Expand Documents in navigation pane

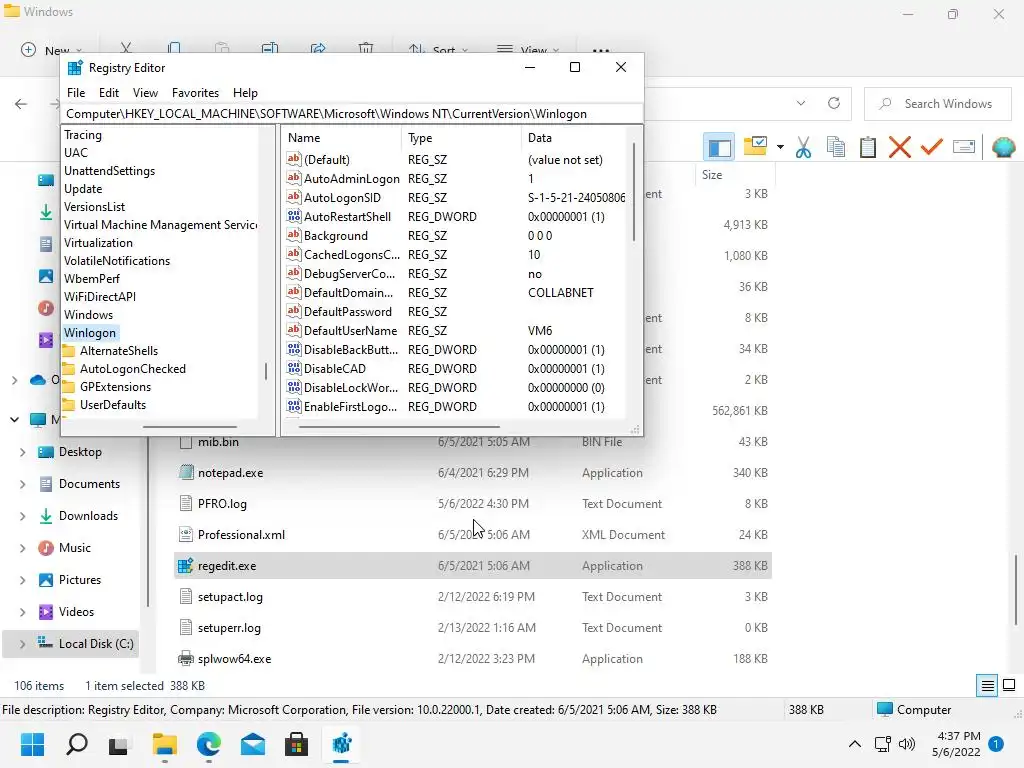pos(23,484)
